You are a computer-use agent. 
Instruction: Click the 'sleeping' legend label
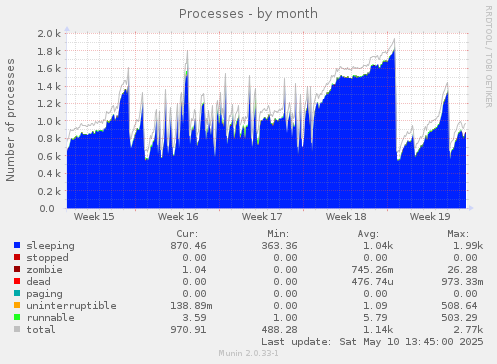click(x=51, y=246)
